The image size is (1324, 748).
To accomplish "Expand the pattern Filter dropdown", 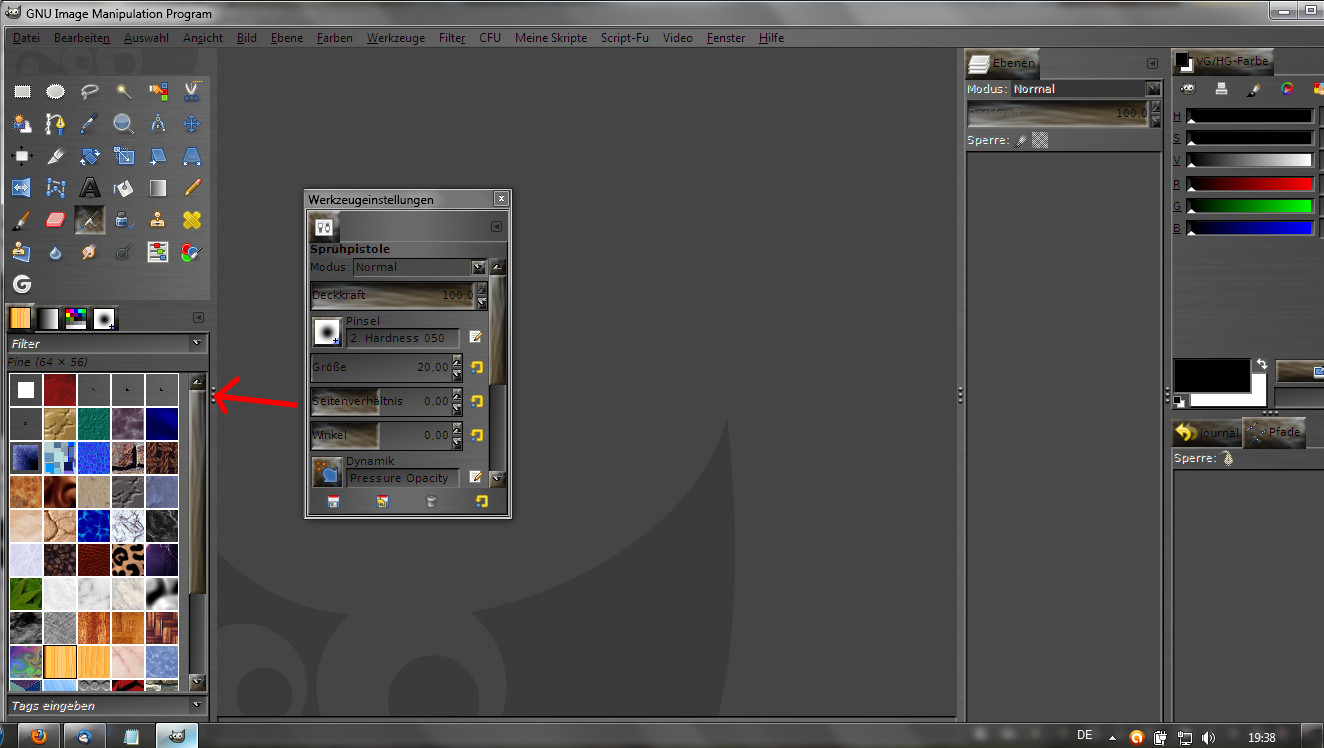I will [197, 343].
